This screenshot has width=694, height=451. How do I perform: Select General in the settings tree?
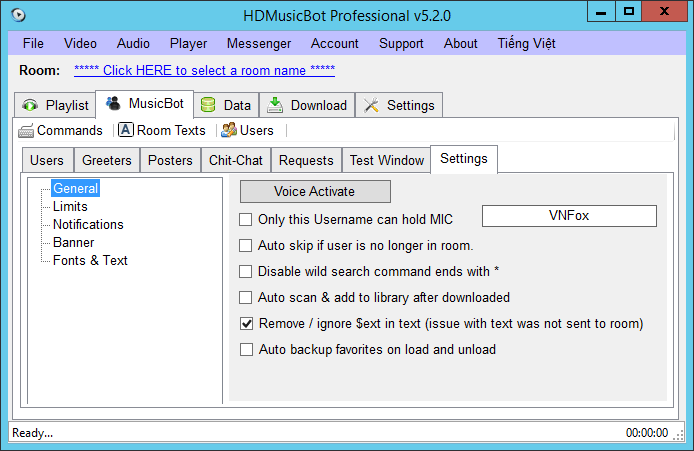75,189
